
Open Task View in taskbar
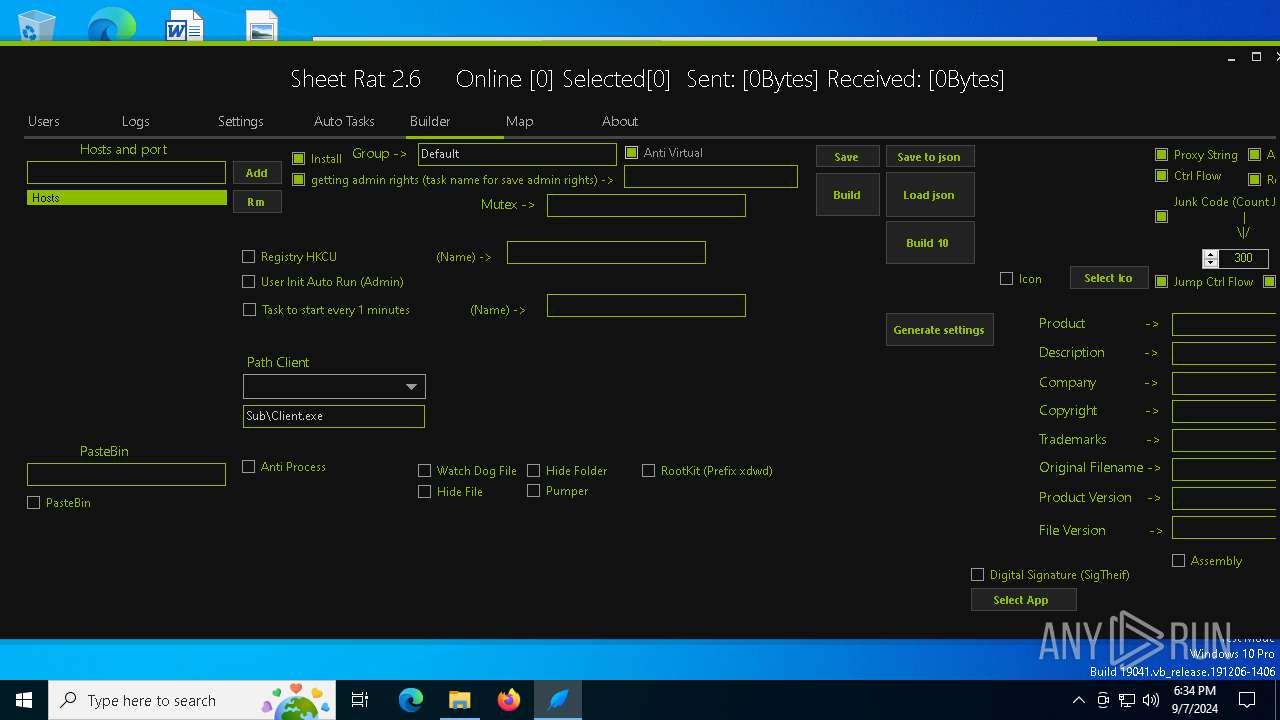pos(360,700)
